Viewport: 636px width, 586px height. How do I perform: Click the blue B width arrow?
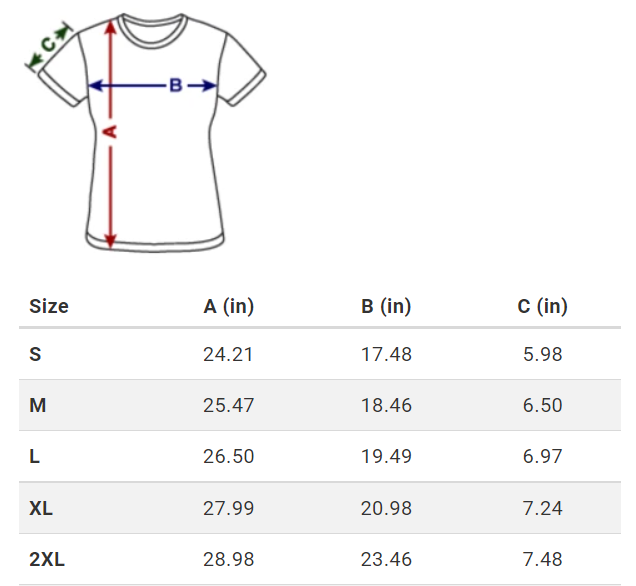tap(153, 86)
